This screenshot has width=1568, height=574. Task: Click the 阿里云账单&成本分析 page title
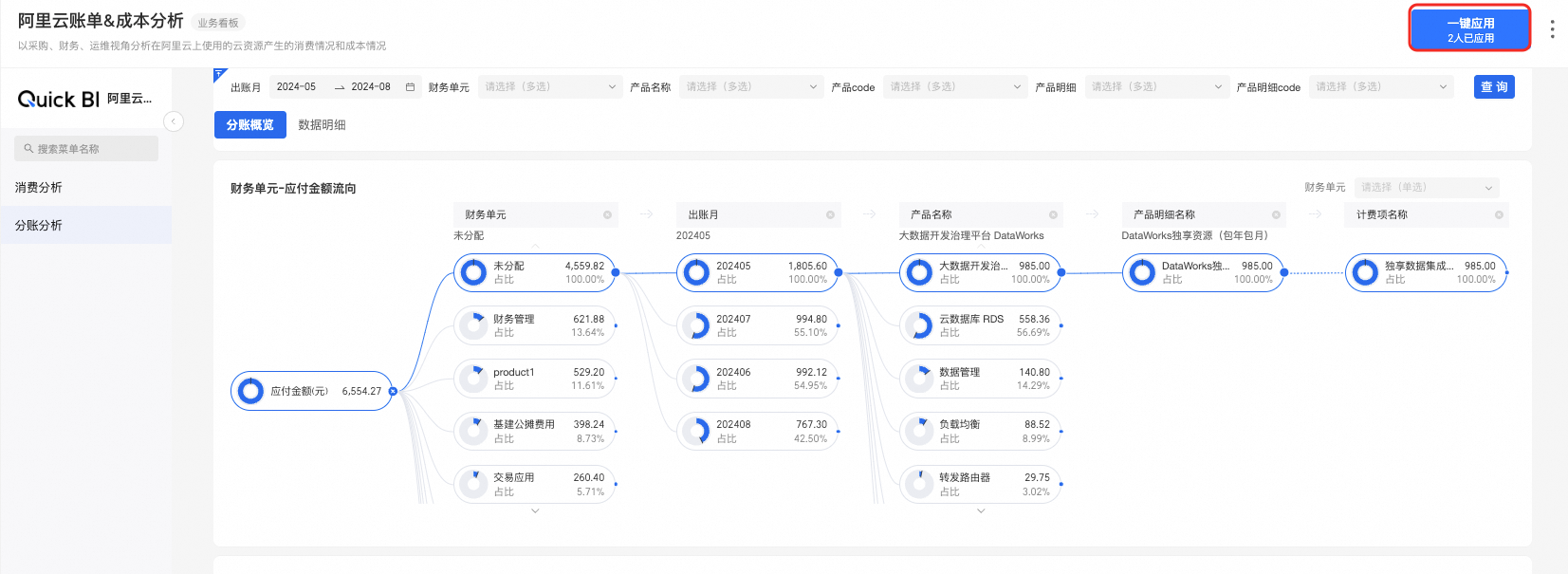tap(101, 21)
